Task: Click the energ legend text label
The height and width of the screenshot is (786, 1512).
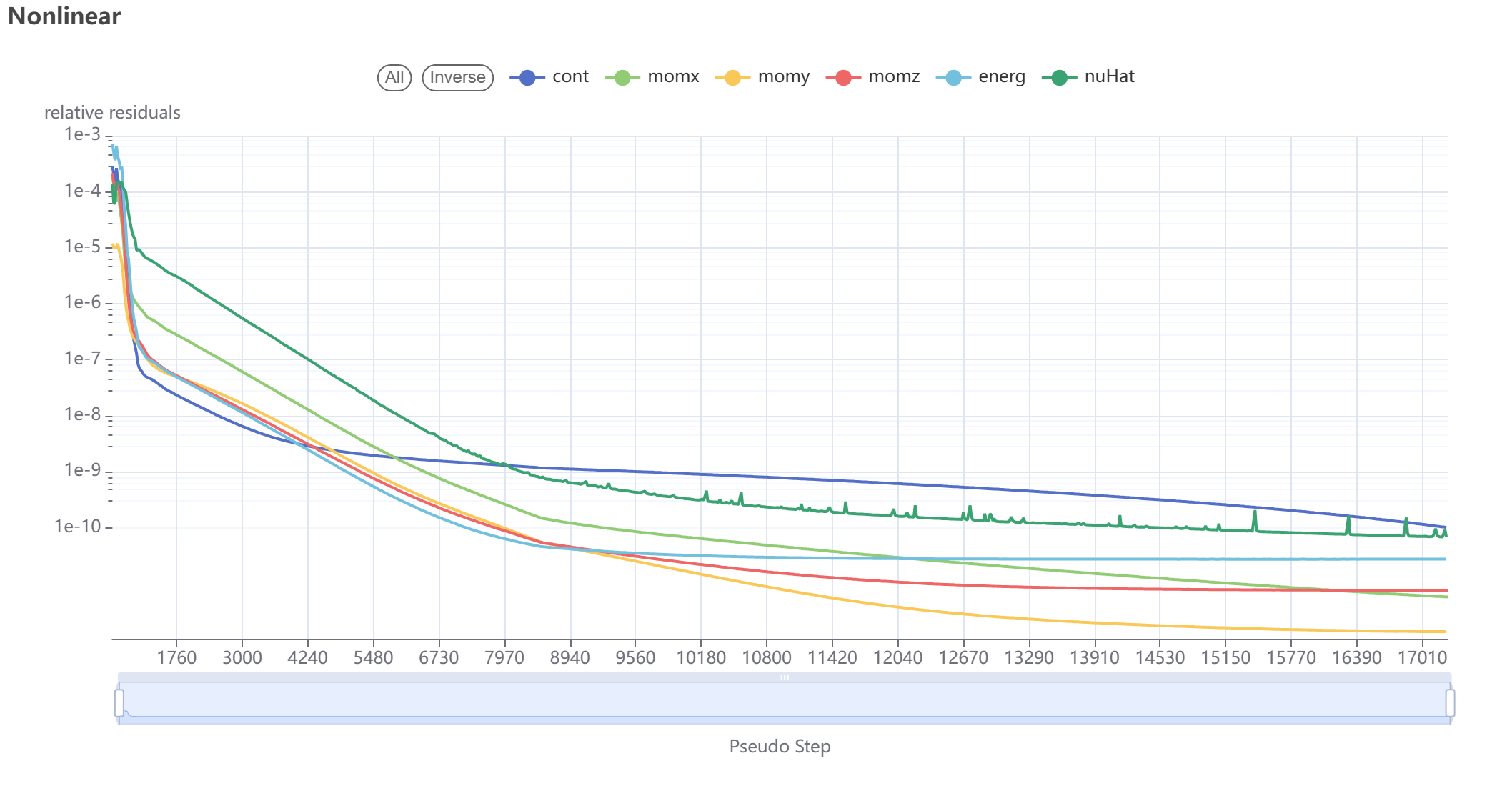Action: pos(1002,77)
